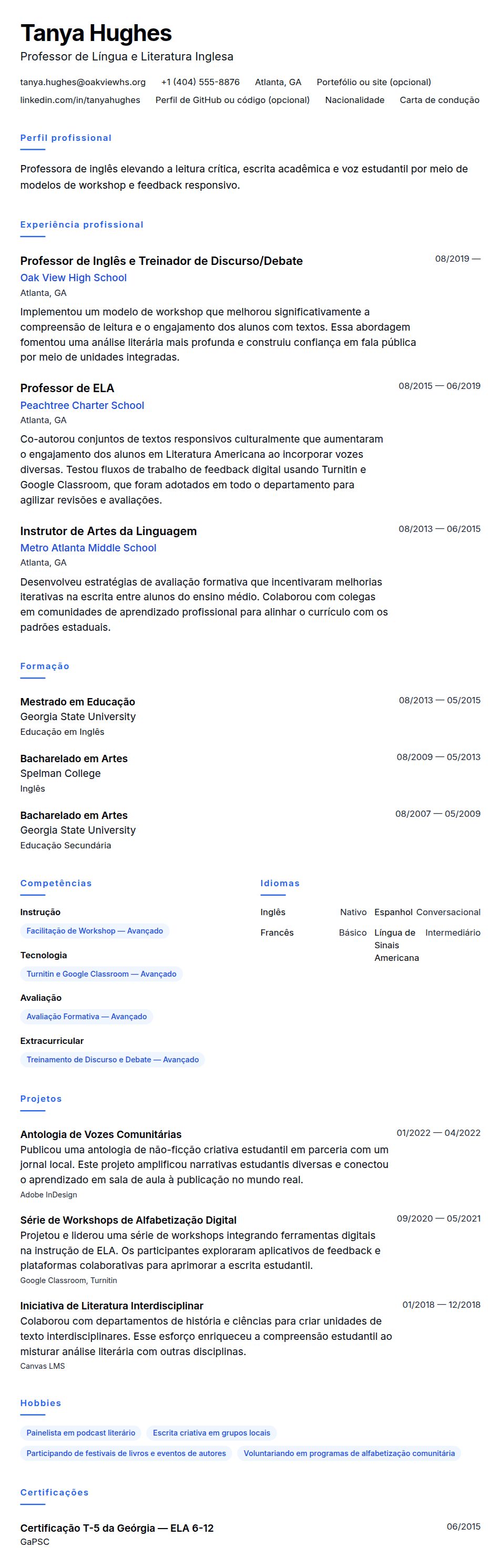The image size is (501, 1568).
Task: Select the Painelista em podcast literário hobby
Action: tap(81, 1433)
